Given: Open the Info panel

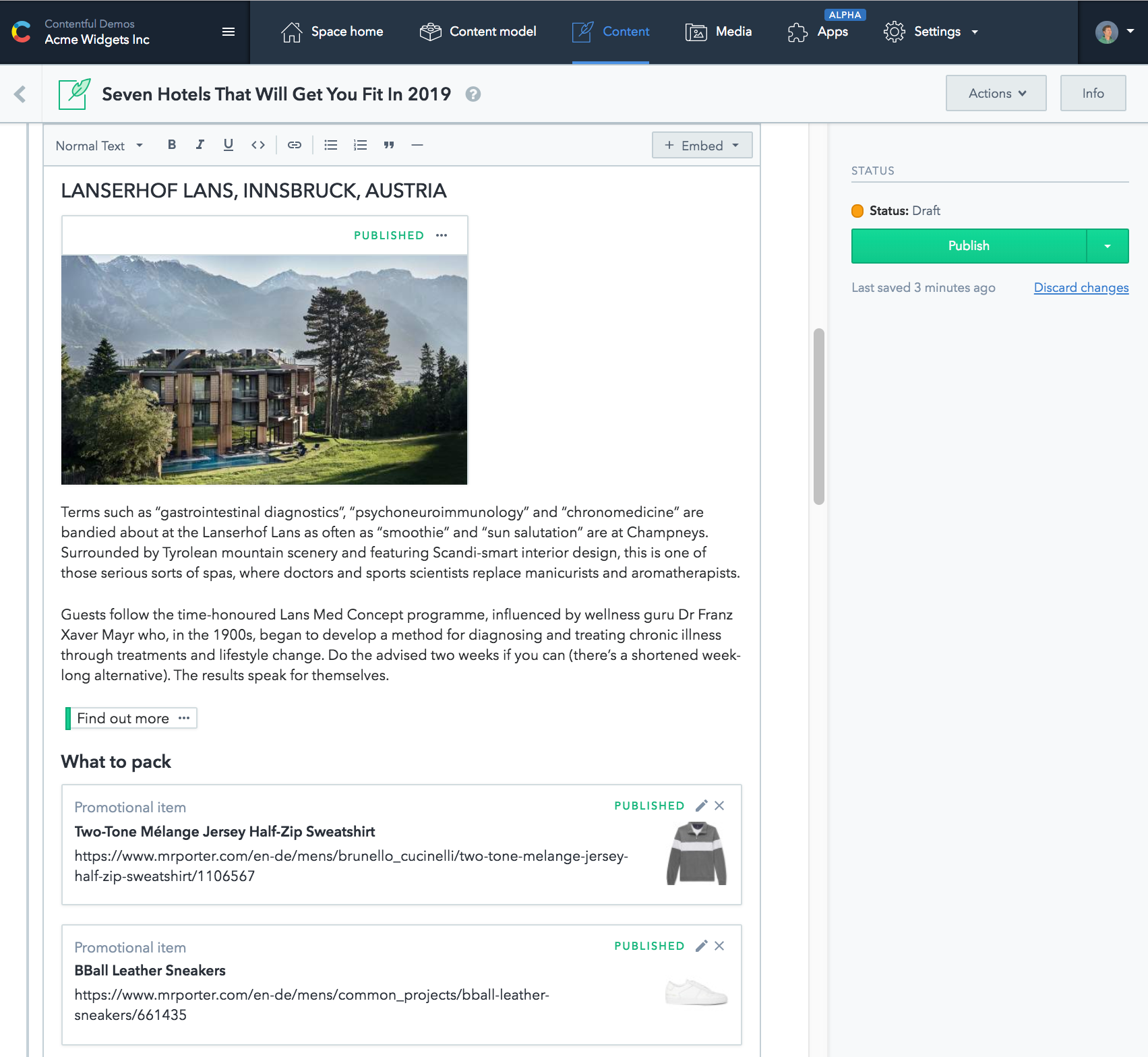Looking at the screenshot, I should pyautogui.click(x=1093, y=93).
